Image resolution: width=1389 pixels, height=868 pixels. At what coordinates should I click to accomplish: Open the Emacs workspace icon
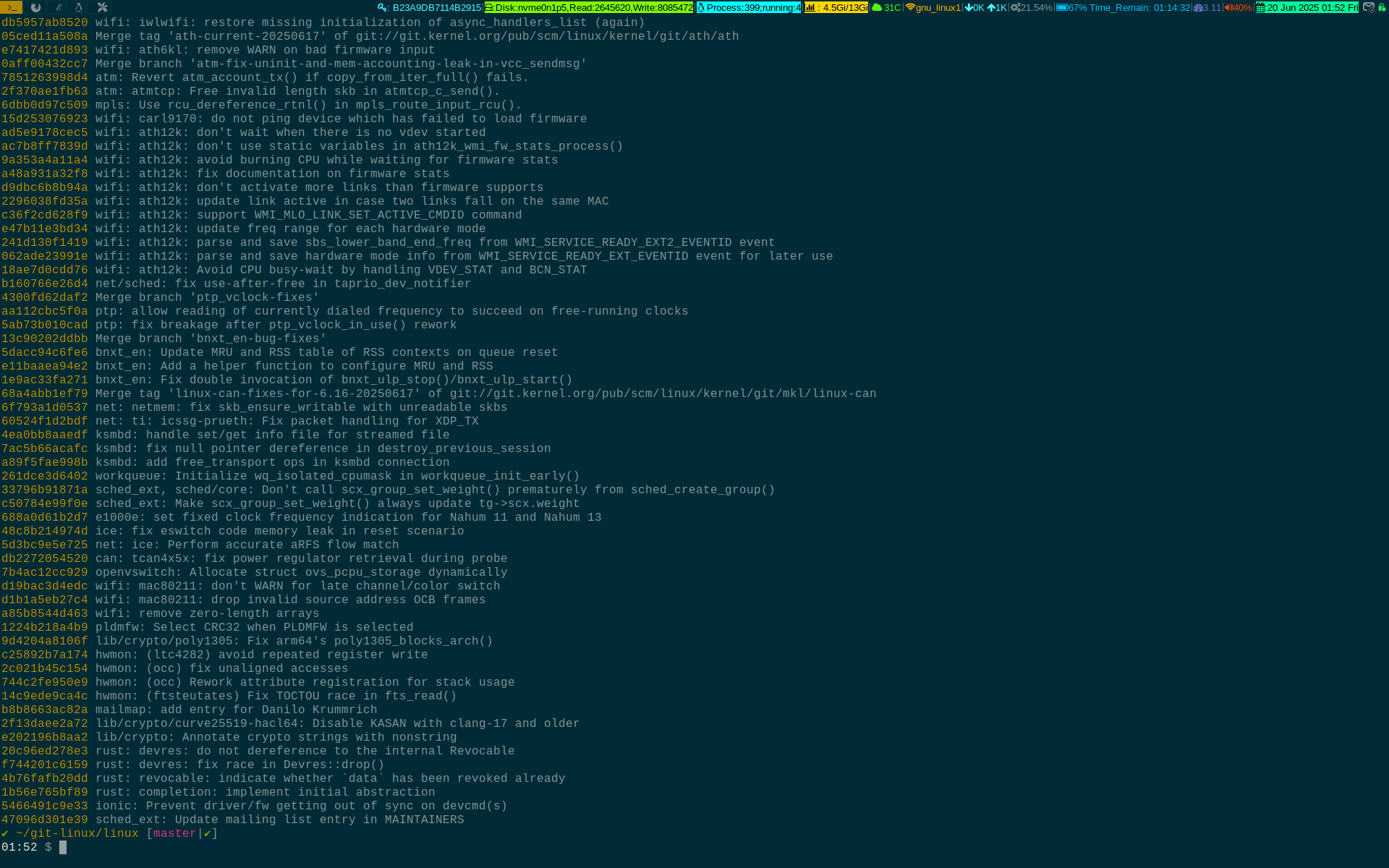tap(58, 7)
